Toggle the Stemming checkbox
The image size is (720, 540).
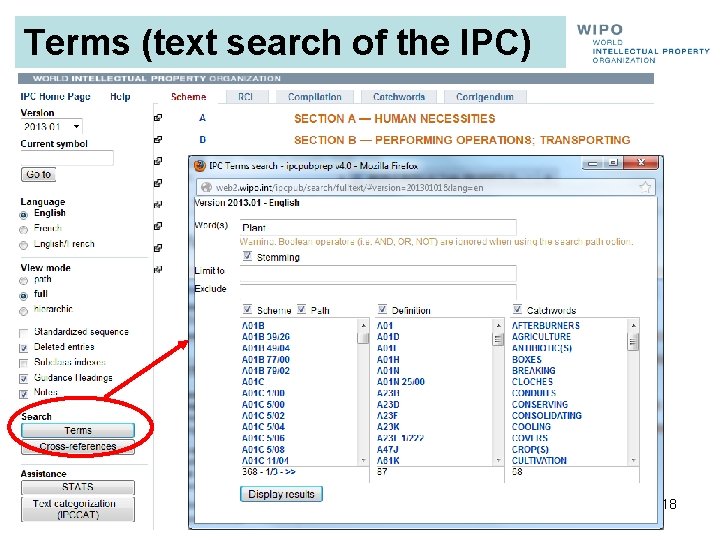[247, 256]
